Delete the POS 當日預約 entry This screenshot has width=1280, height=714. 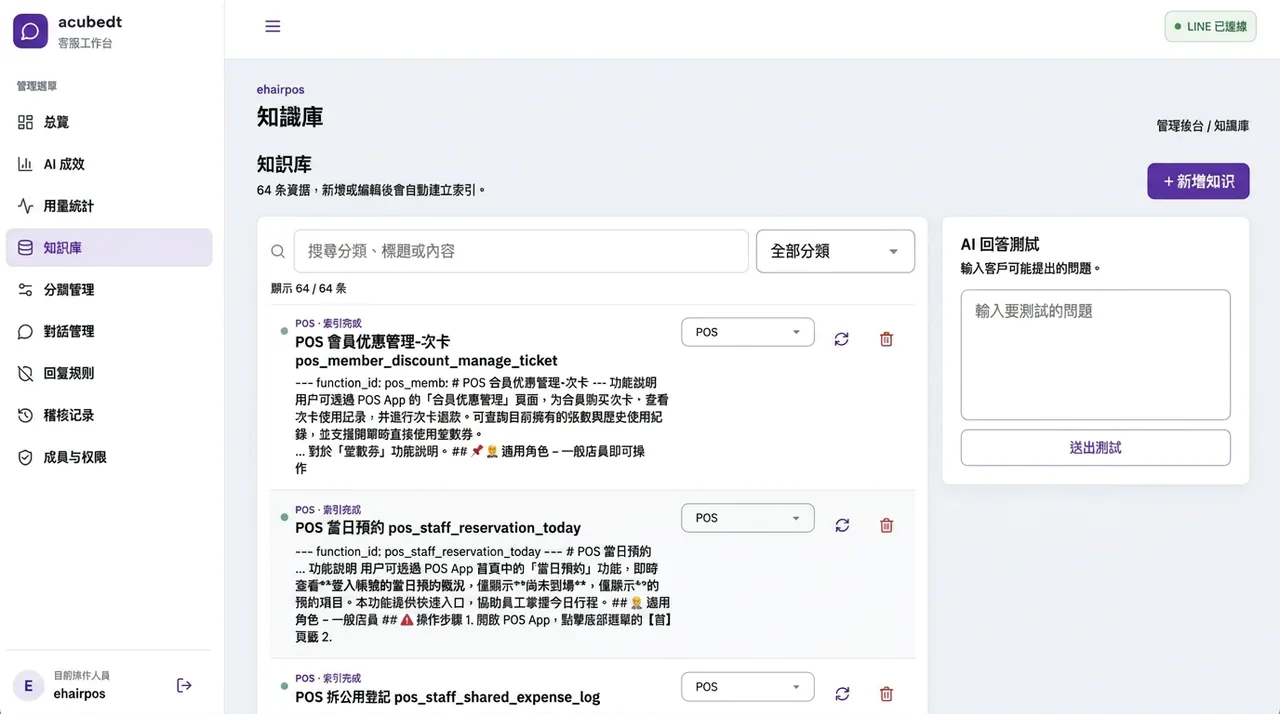coord(886,525)
